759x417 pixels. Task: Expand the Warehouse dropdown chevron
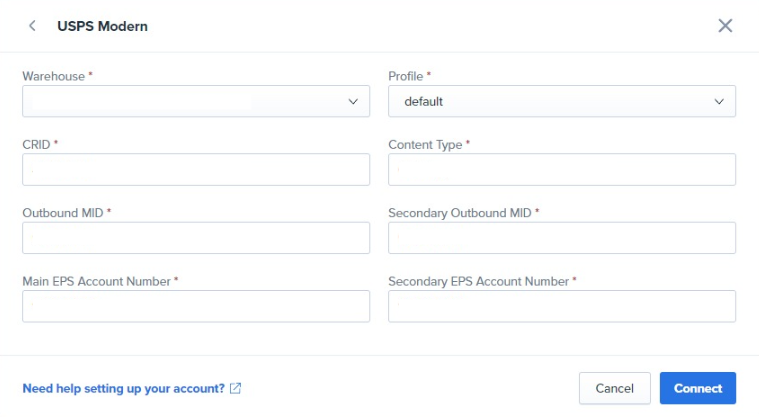[353, 101]
